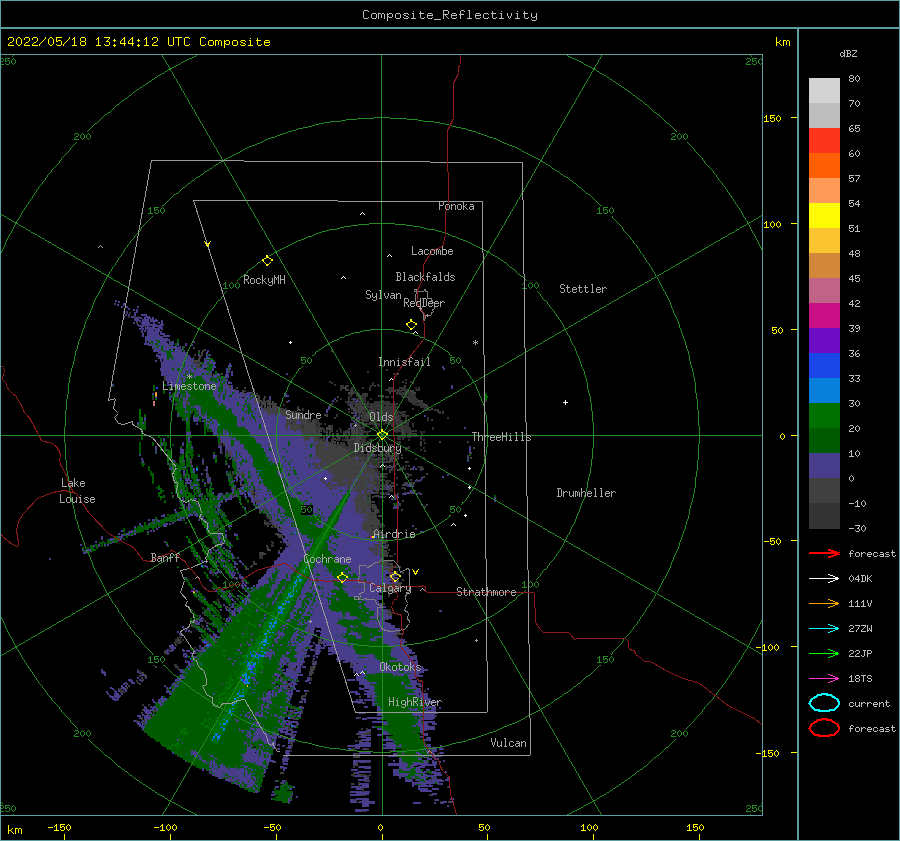
Task: Click the Banff town label
Action: pyautogui.click(x=165, y=557)
